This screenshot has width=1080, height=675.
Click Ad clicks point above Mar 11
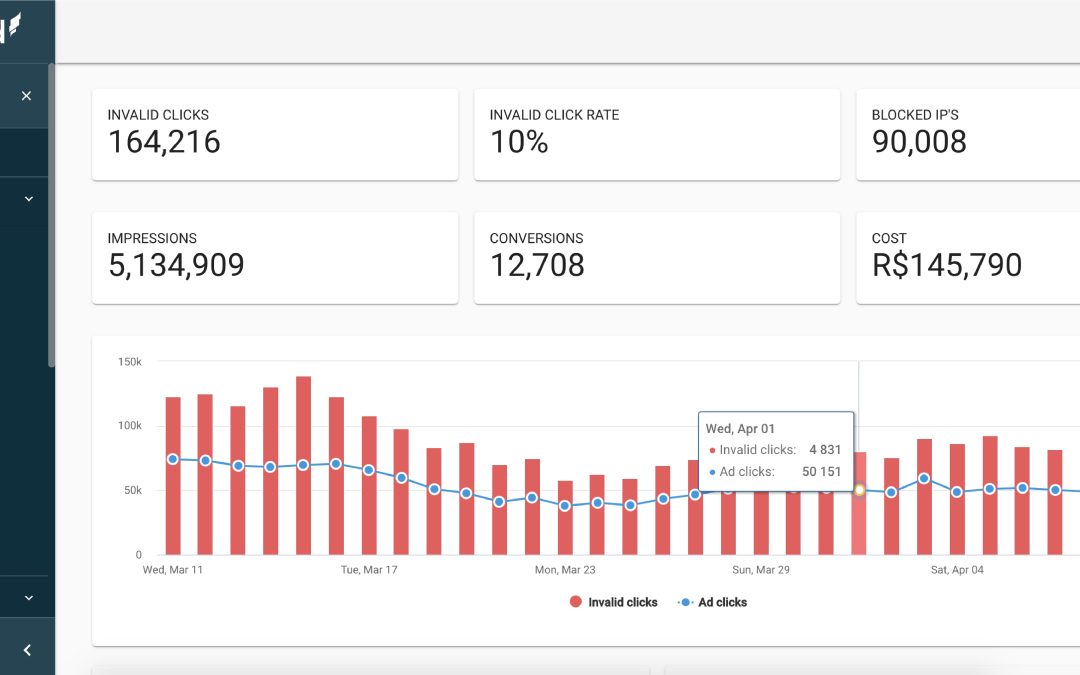pos(173,459)
